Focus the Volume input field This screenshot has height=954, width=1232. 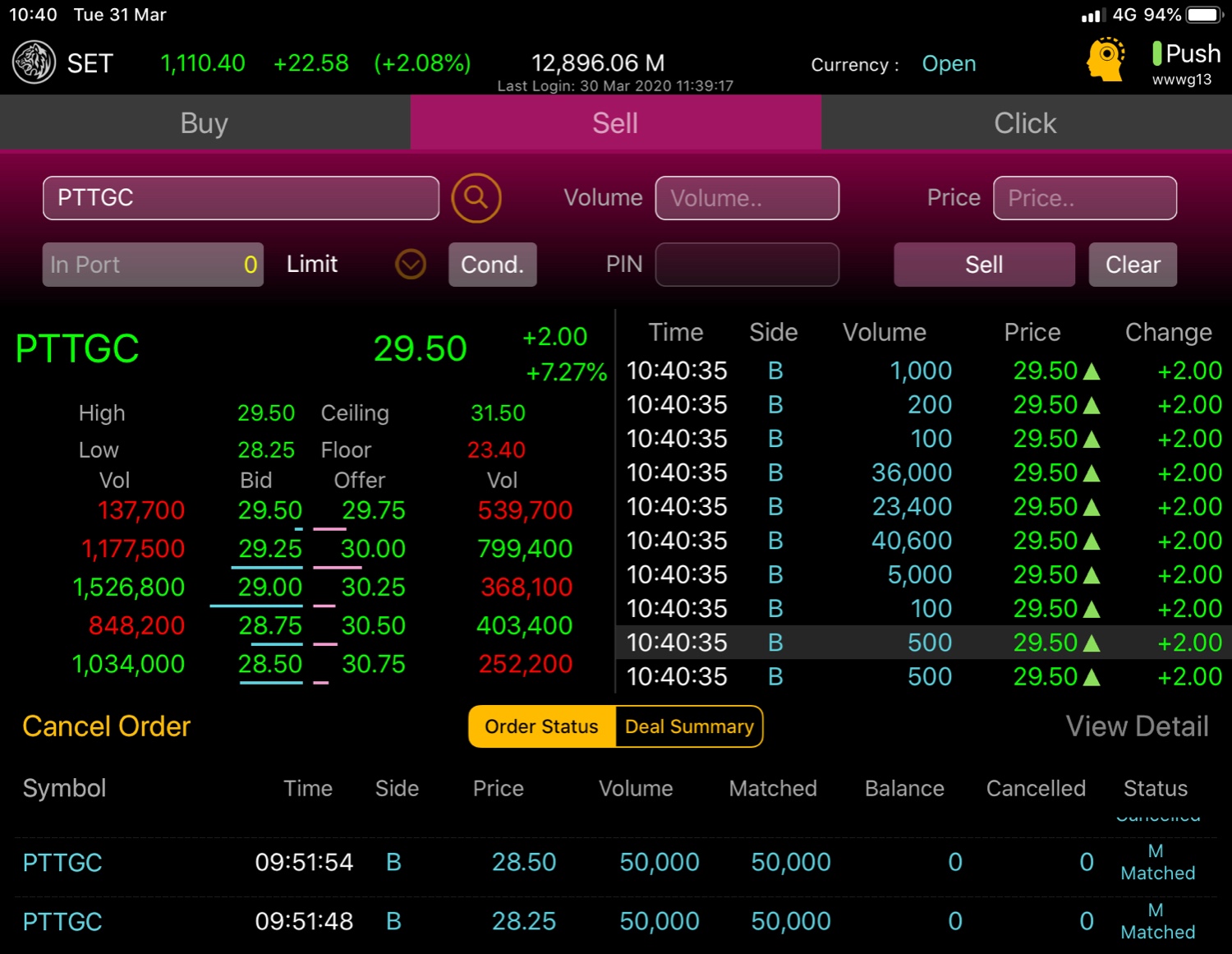click(747, 198)
